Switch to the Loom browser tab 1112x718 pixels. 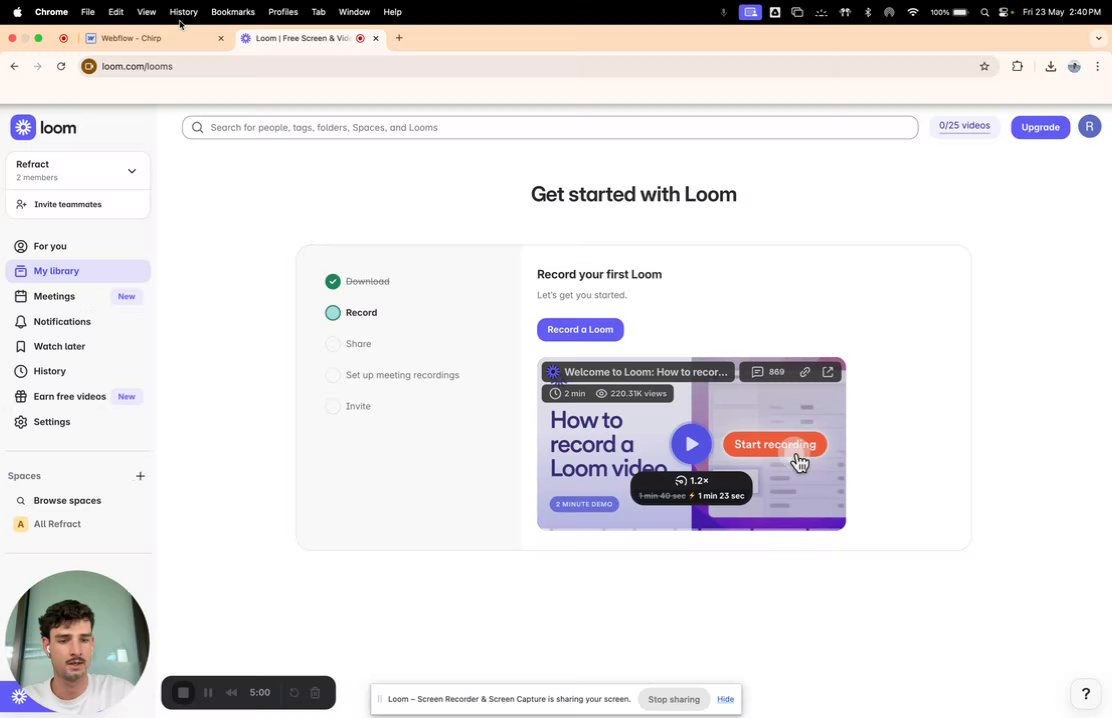(x=310, y=38)
